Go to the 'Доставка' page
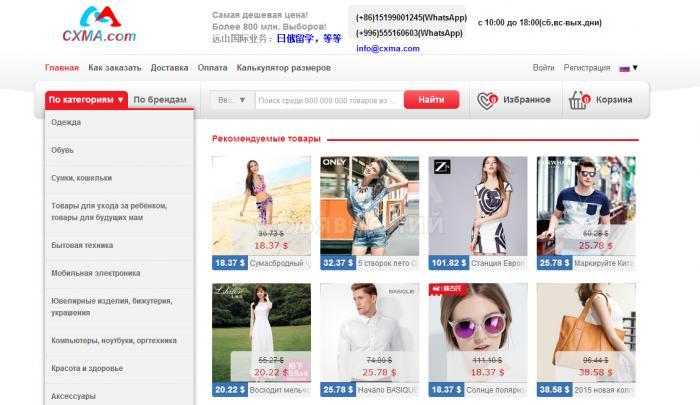This screenshot has height=405, width=700. click(169, 68)
